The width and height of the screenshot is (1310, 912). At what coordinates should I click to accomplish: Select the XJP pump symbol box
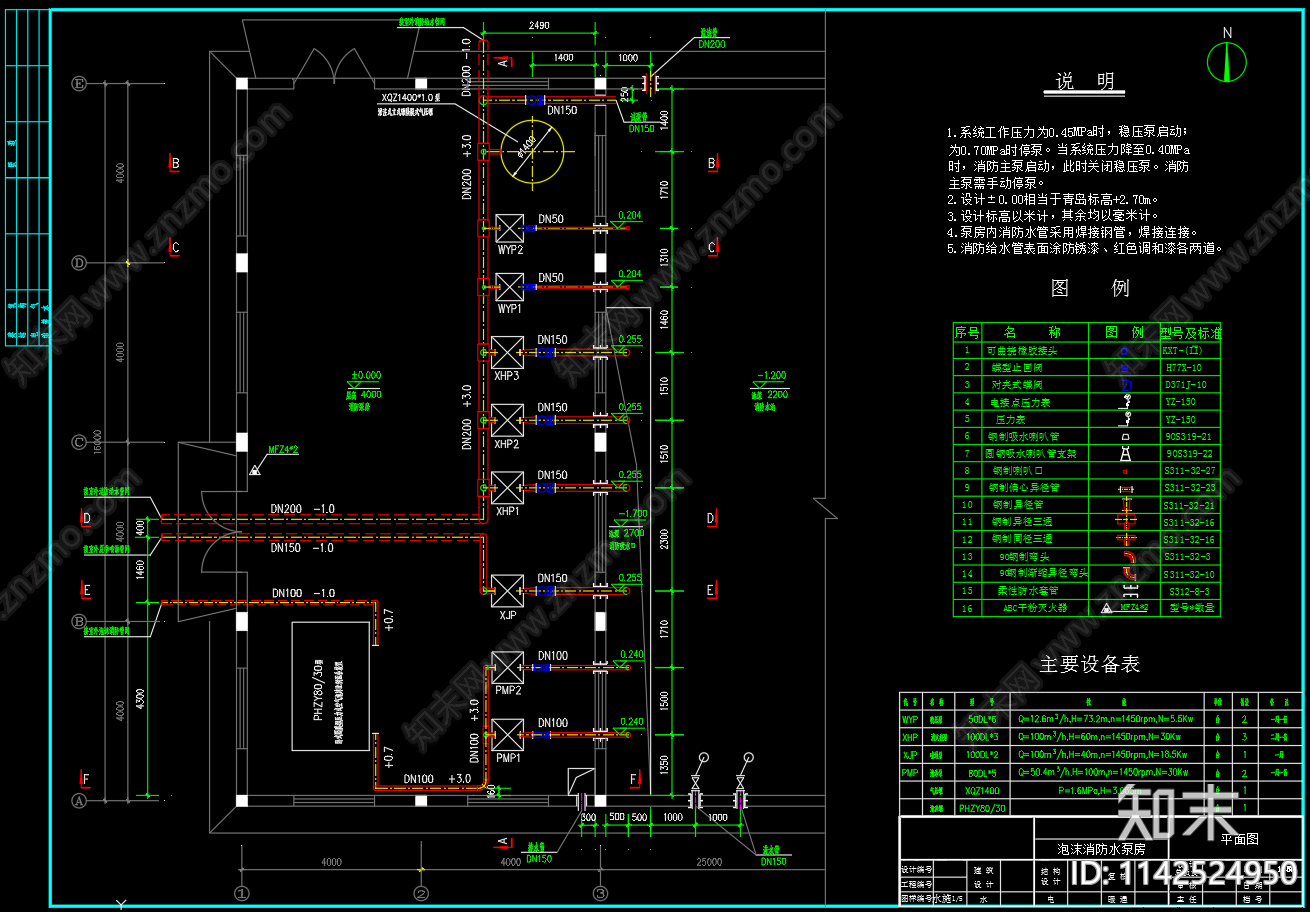coord(507,590)
